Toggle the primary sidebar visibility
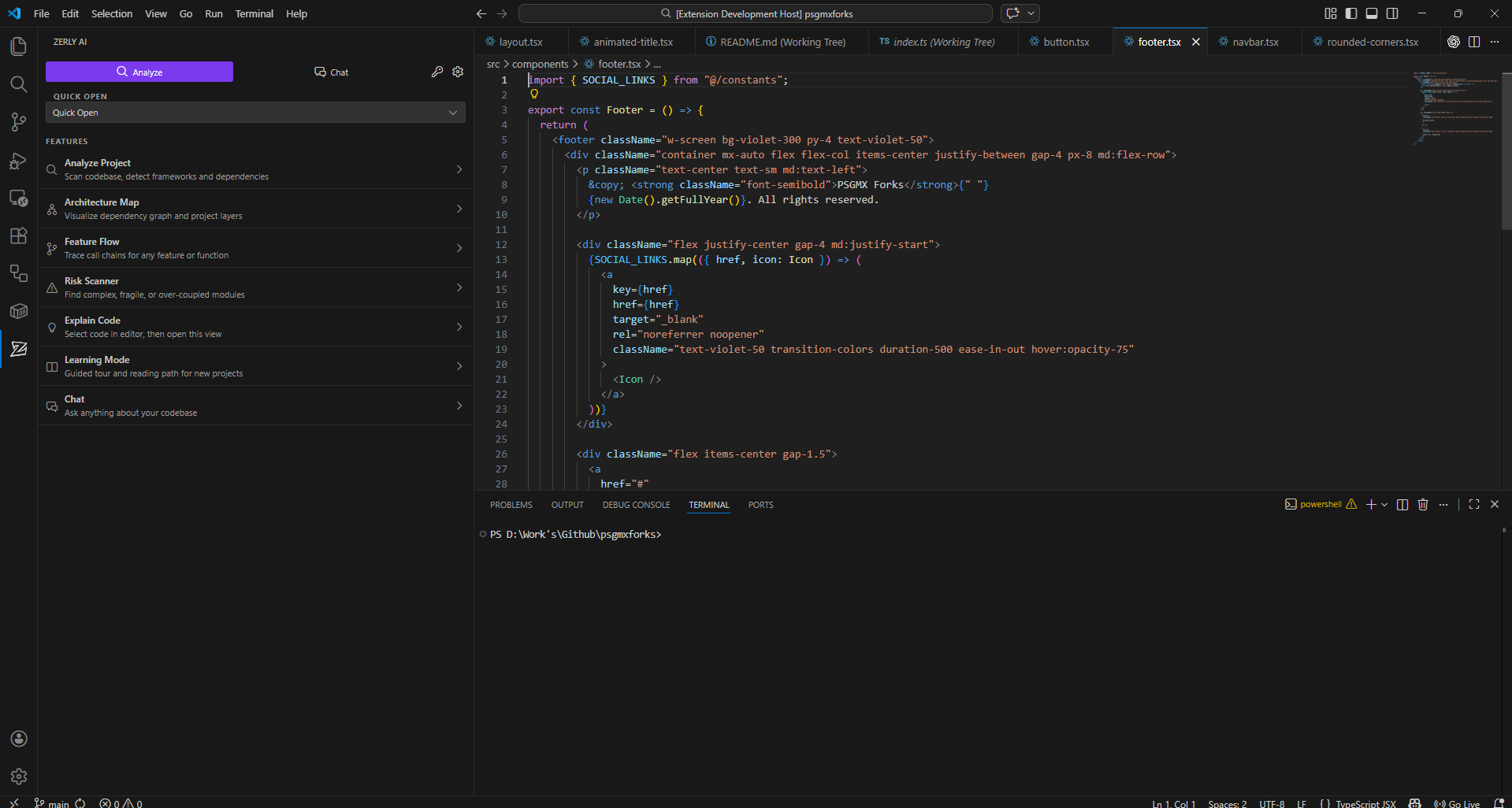Viewport: 1512px width, 808px height. [x=1350, y=13]
